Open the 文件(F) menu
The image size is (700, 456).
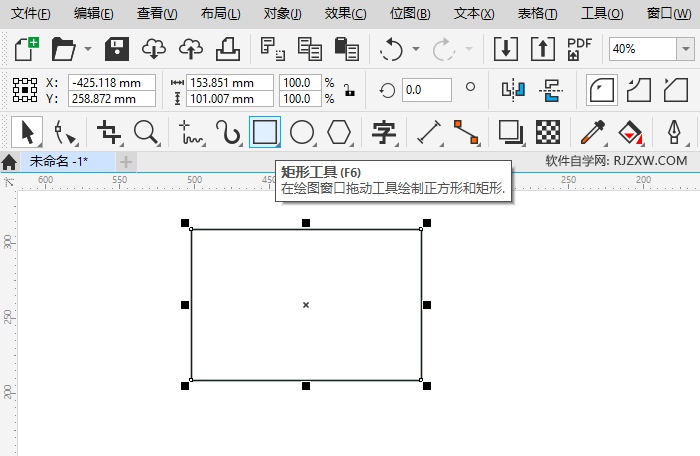coord(31,13)
